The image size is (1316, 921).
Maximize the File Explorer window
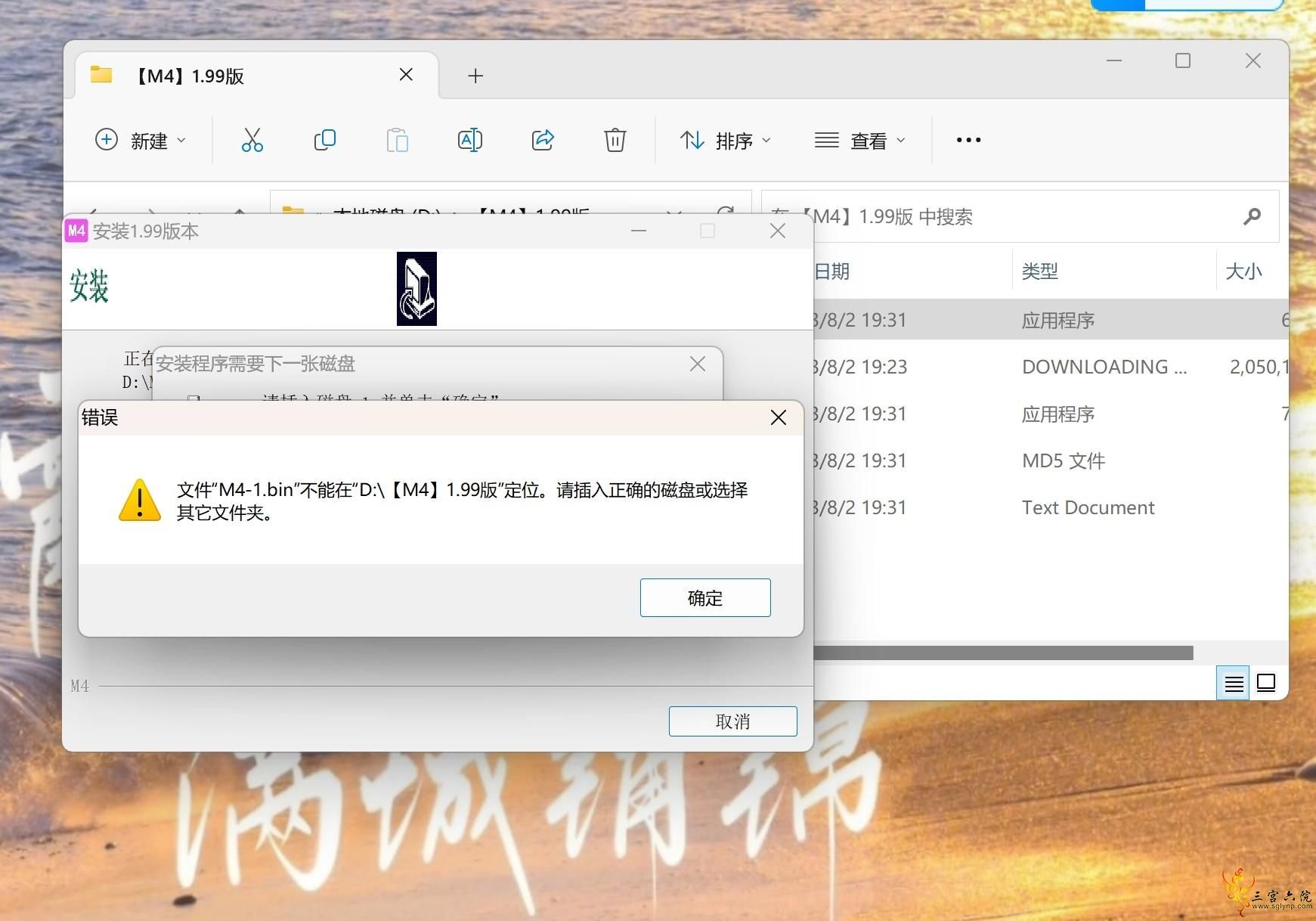point(1183,60)
